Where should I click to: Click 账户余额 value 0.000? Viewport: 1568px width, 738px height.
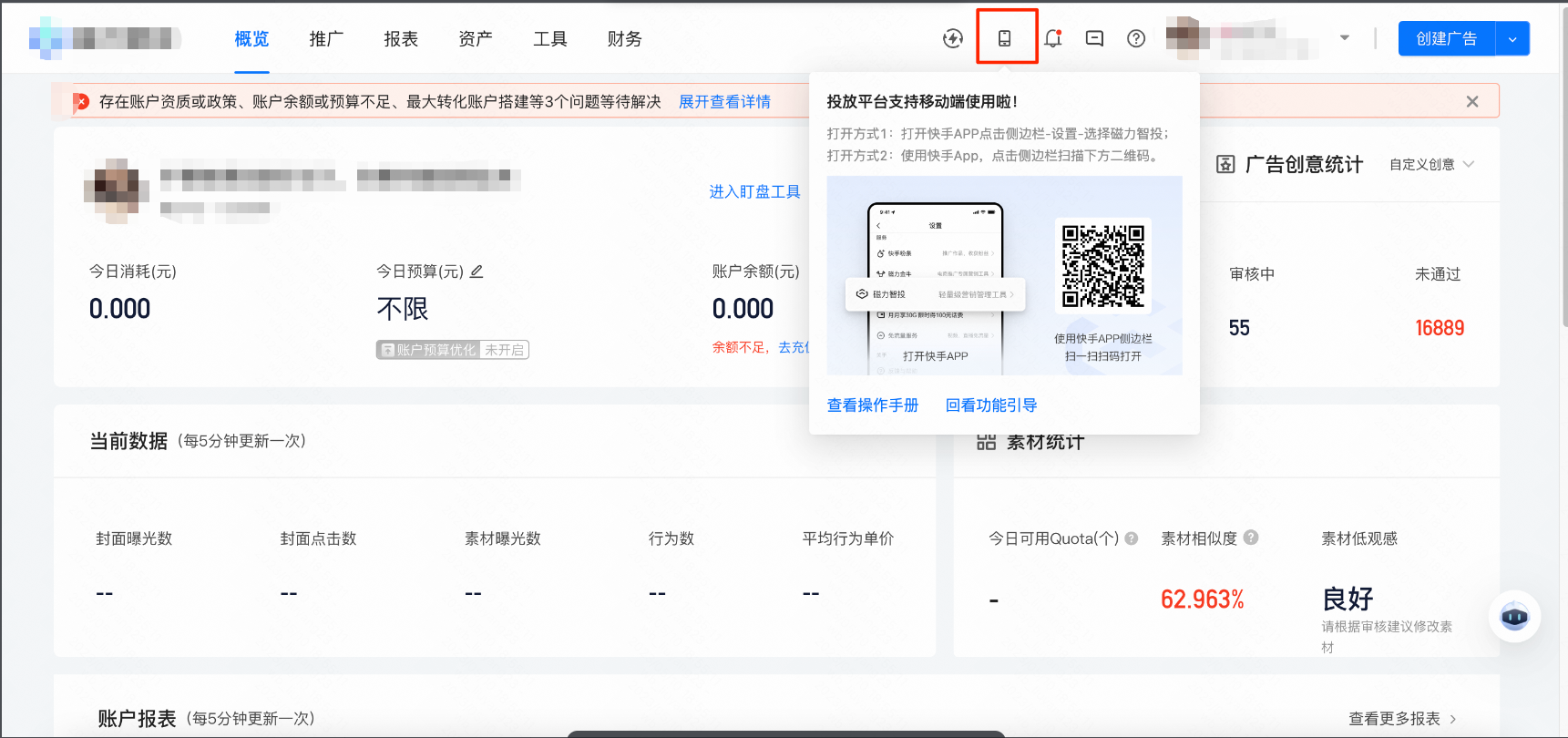point(743,309)
